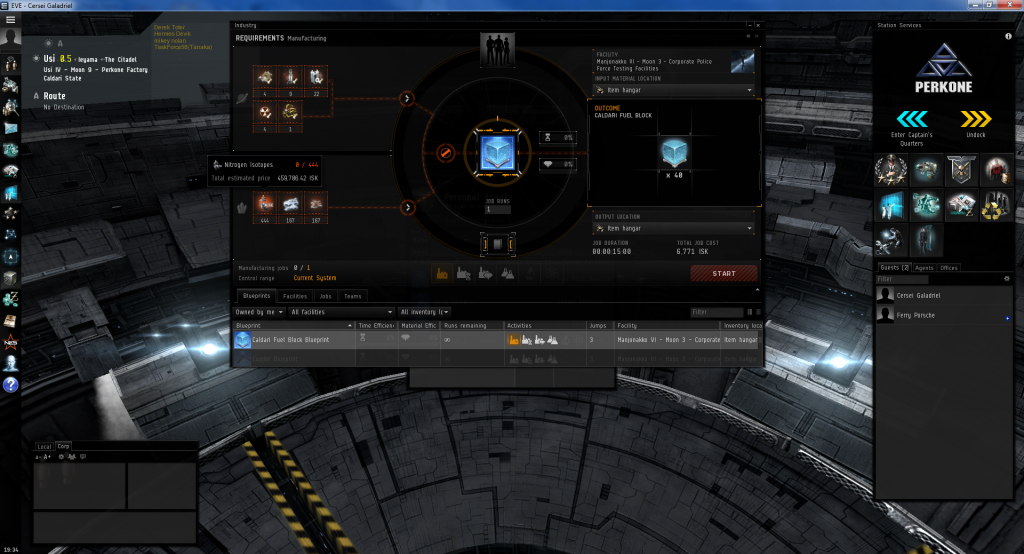
Task: Click the crossed-circle icon left of the blueprint
Action: click(446, 154)
